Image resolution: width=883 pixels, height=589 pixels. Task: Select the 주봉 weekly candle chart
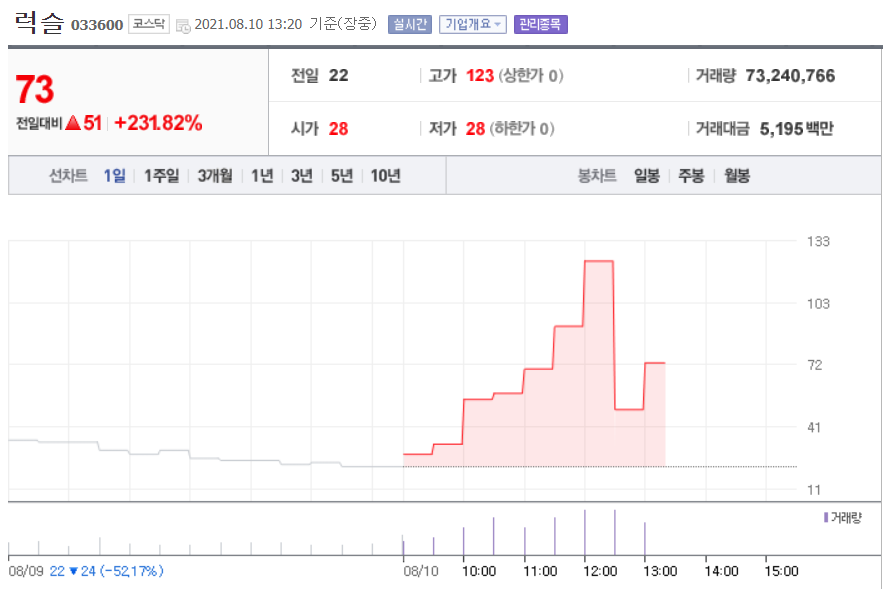pyautogui.click(x=691, y=176)
